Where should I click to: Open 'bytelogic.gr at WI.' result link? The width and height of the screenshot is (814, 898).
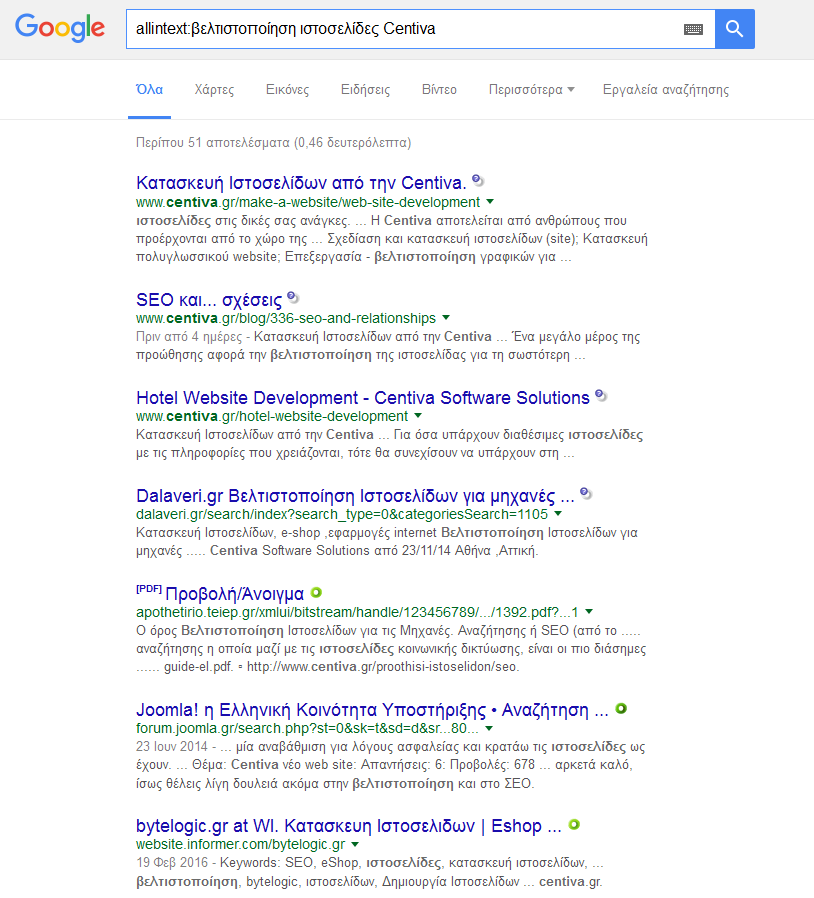pyautogui.click(x=348, y=826)
